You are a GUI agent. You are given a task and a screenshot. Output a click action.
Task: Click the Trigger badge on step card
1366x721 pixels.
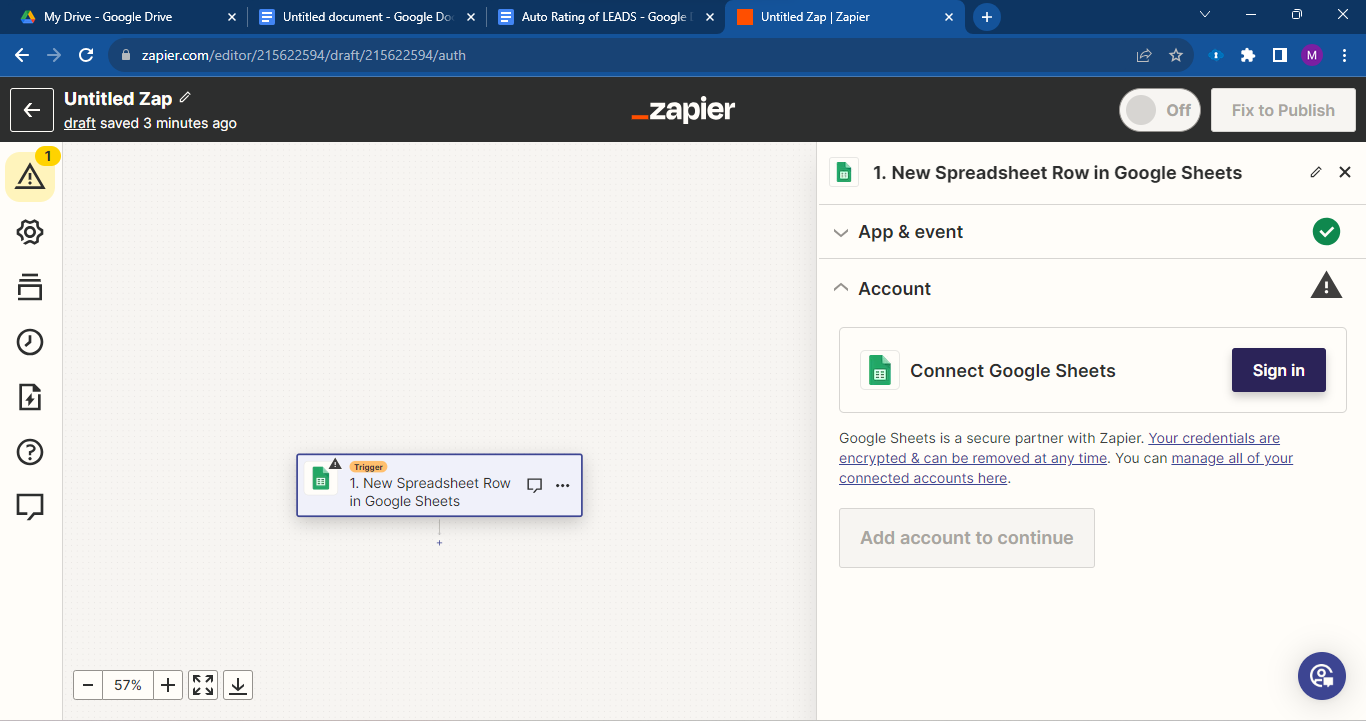368,467
